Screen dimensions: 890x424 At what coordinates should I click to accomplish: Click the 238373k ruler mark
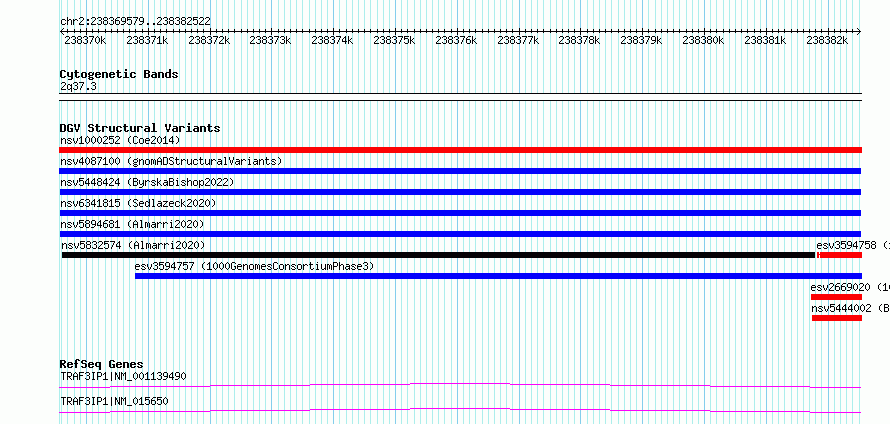pos(270,40)
